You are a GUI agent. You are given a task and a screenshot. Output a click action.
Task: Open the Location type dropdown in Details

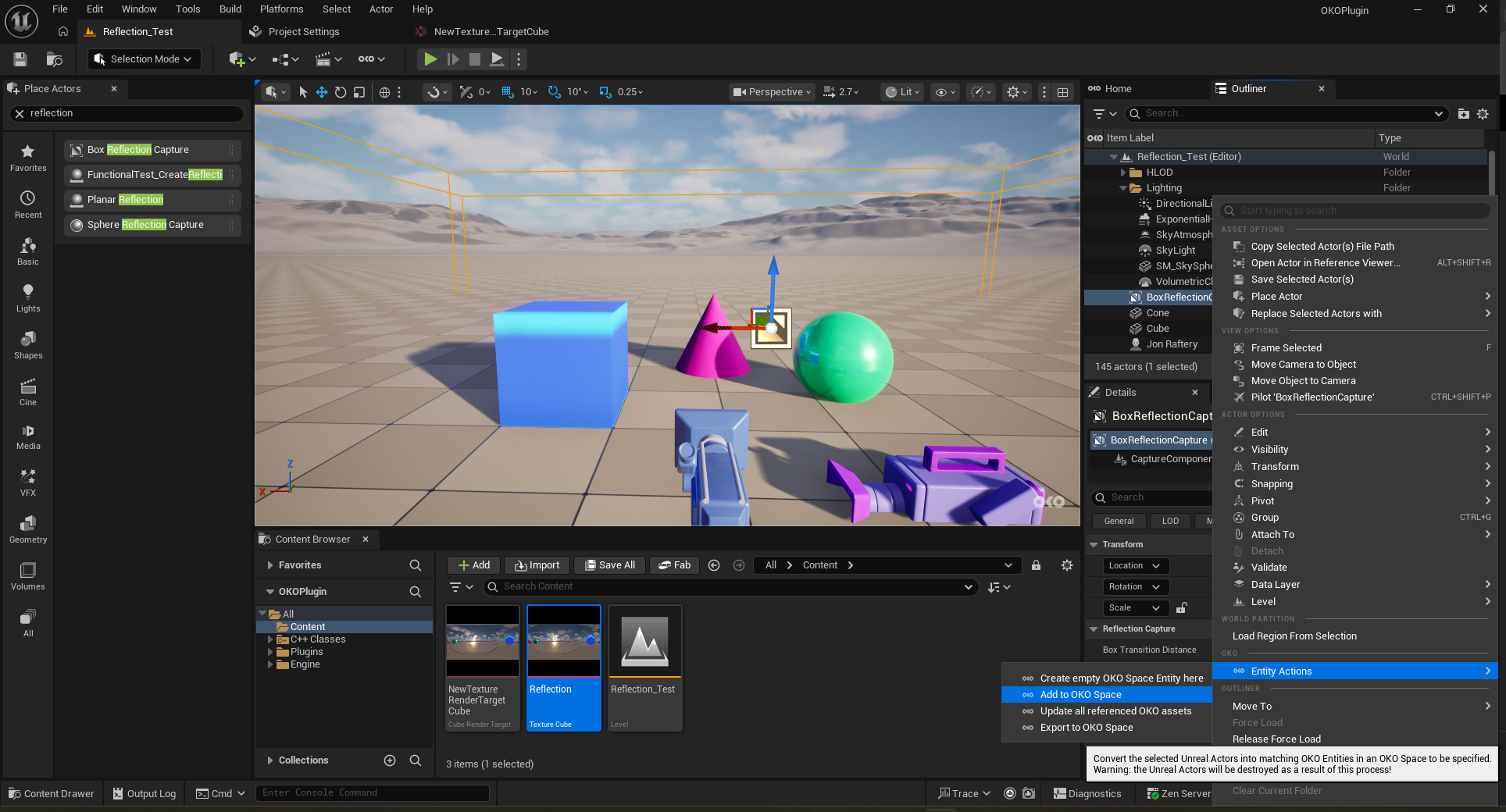(x=1135, y=565)
